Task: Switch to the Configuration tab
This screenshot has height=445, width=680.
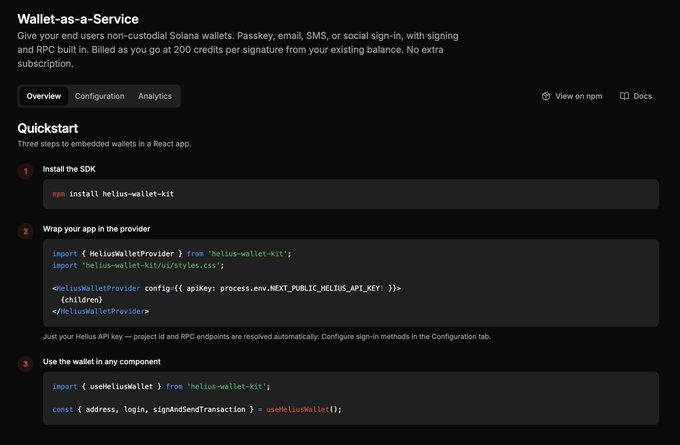Action: pos(99,96)
